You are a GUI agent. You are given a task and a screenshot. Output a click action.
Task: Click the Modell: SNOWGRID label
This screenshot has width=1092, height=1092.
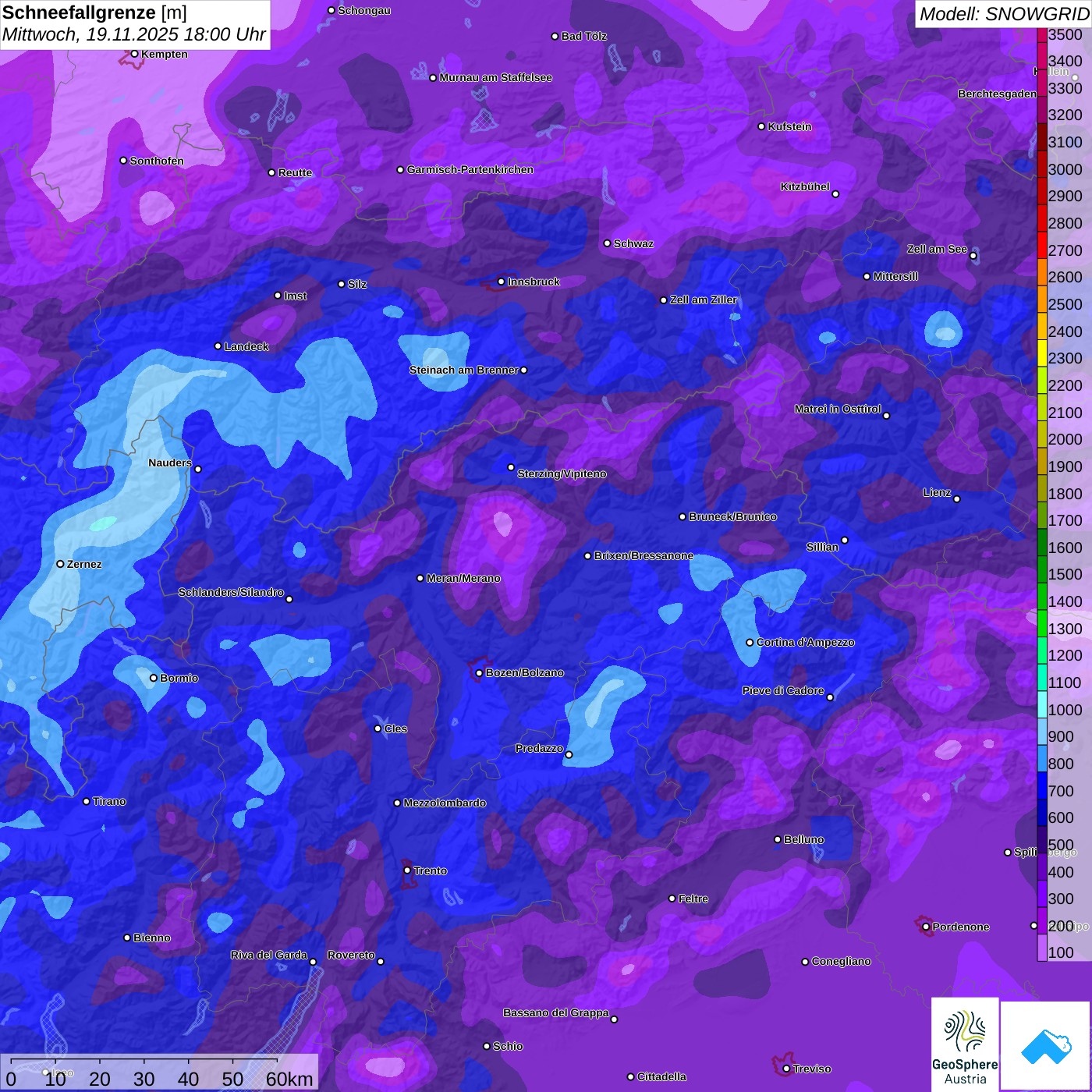click(x=1004, y=14)
